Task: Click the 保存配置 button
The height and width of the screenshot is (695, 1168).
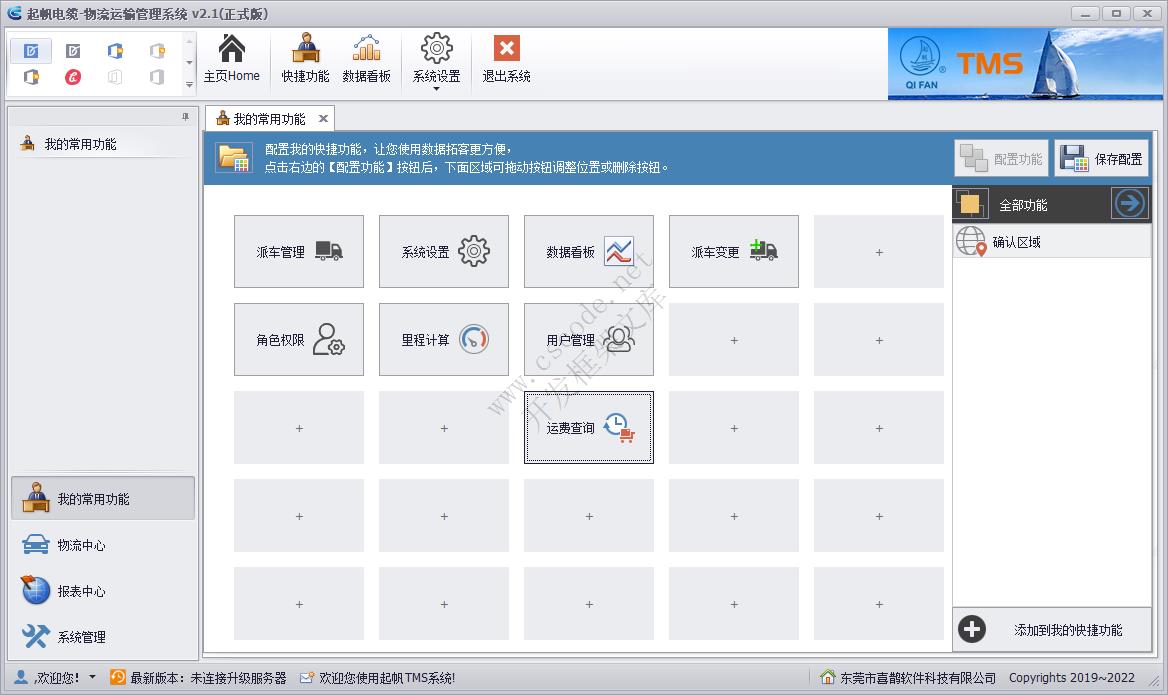Action: pos(1101,159)
